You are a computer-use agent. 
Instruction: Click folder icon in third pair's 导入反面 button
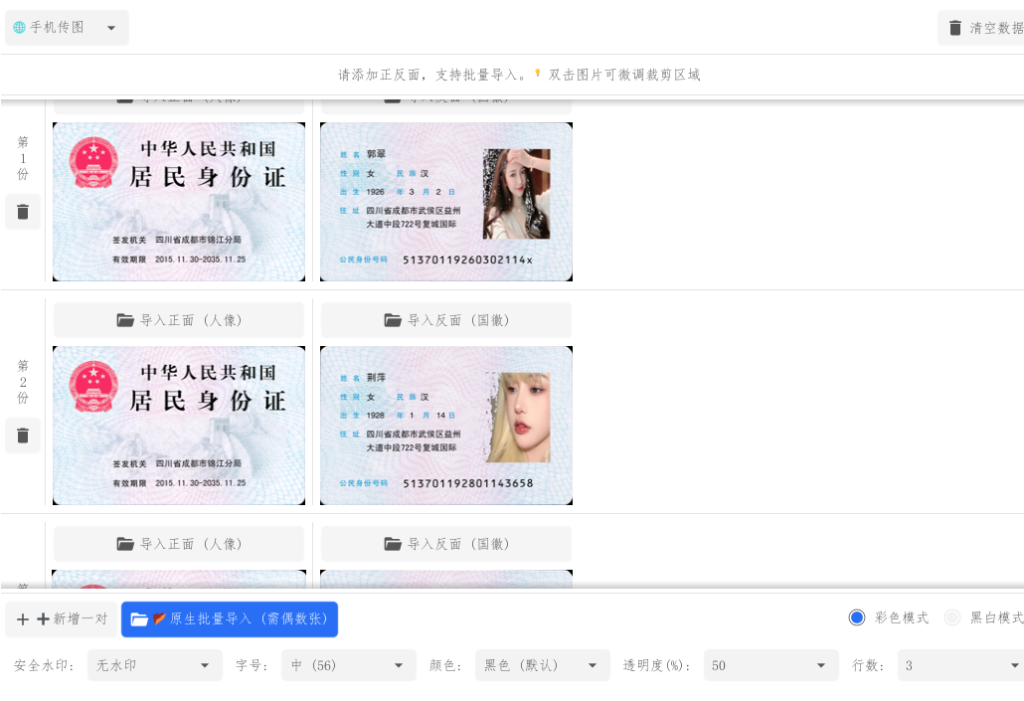[392, 544]
